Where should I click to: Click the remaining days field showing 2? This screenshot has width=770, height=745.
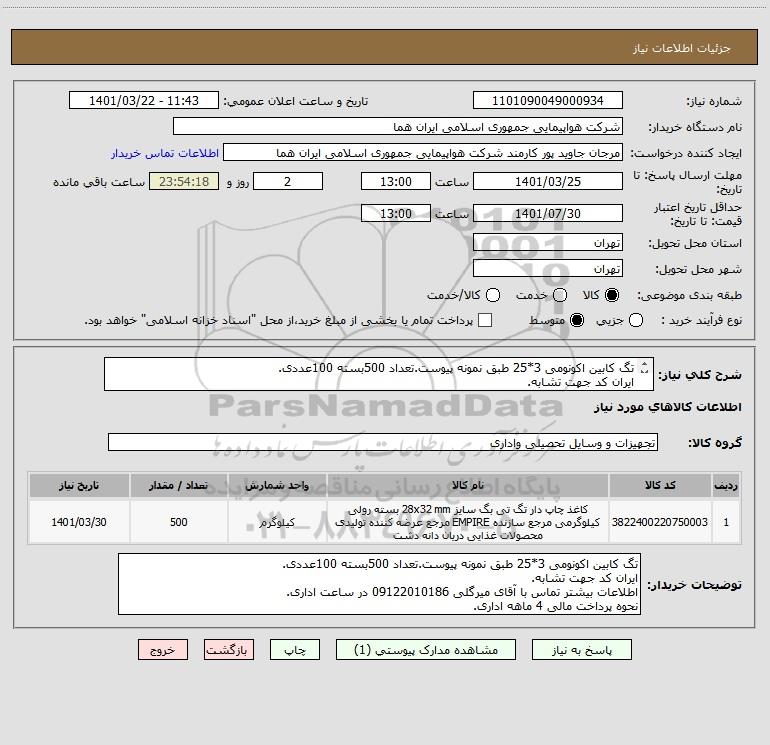[x=288, y=181]
